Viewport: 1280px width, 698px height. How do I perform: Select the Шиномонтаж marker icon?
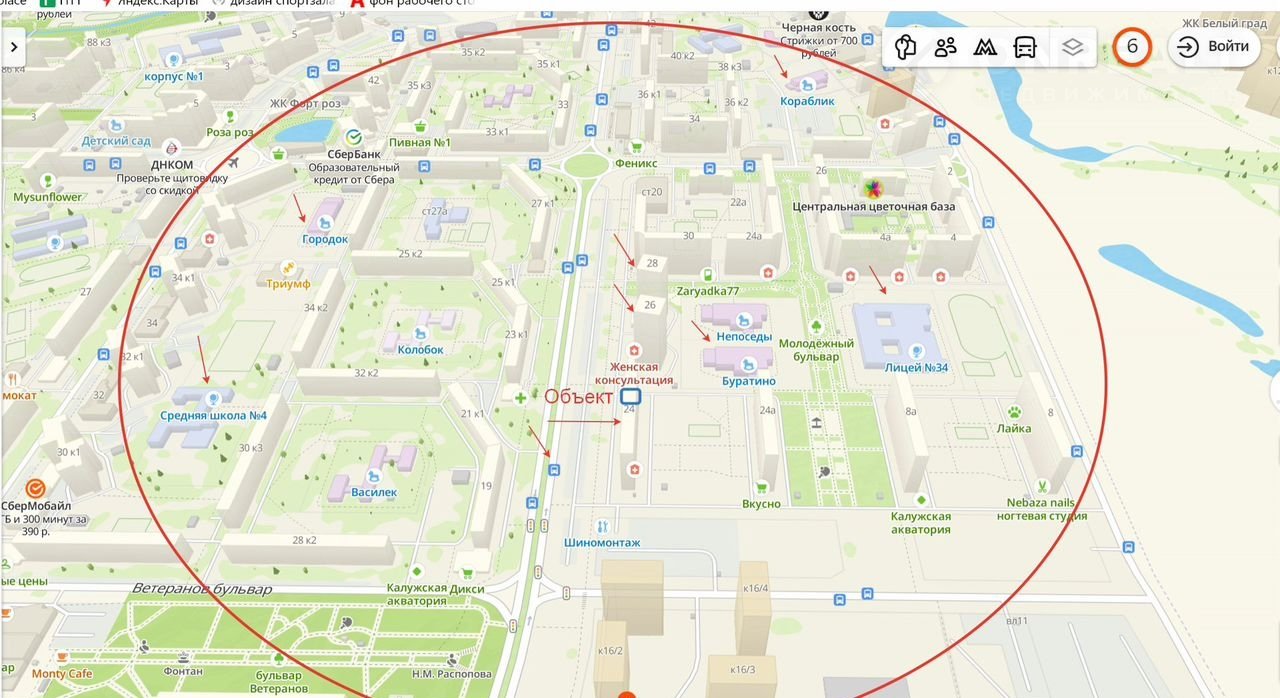pos(601,526)
